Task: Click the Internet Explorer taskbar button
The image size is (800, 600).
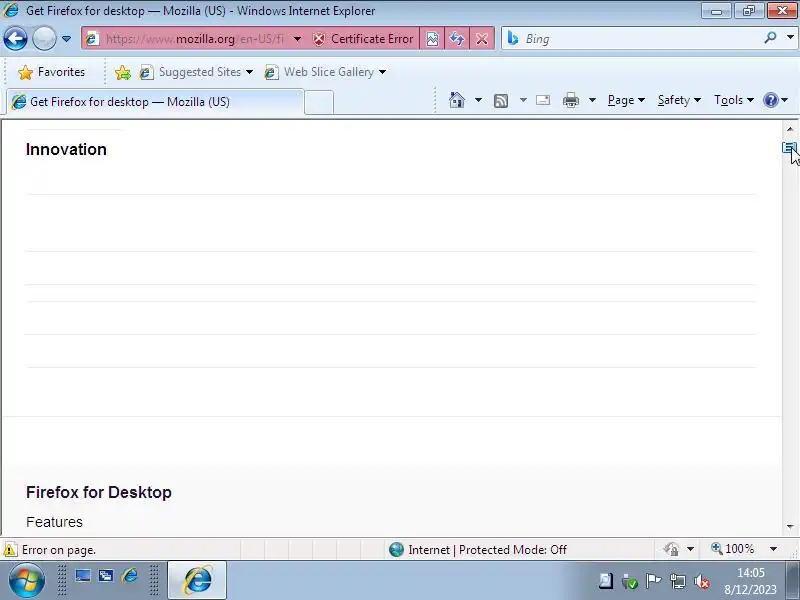Action: click(x=197, y=581)
